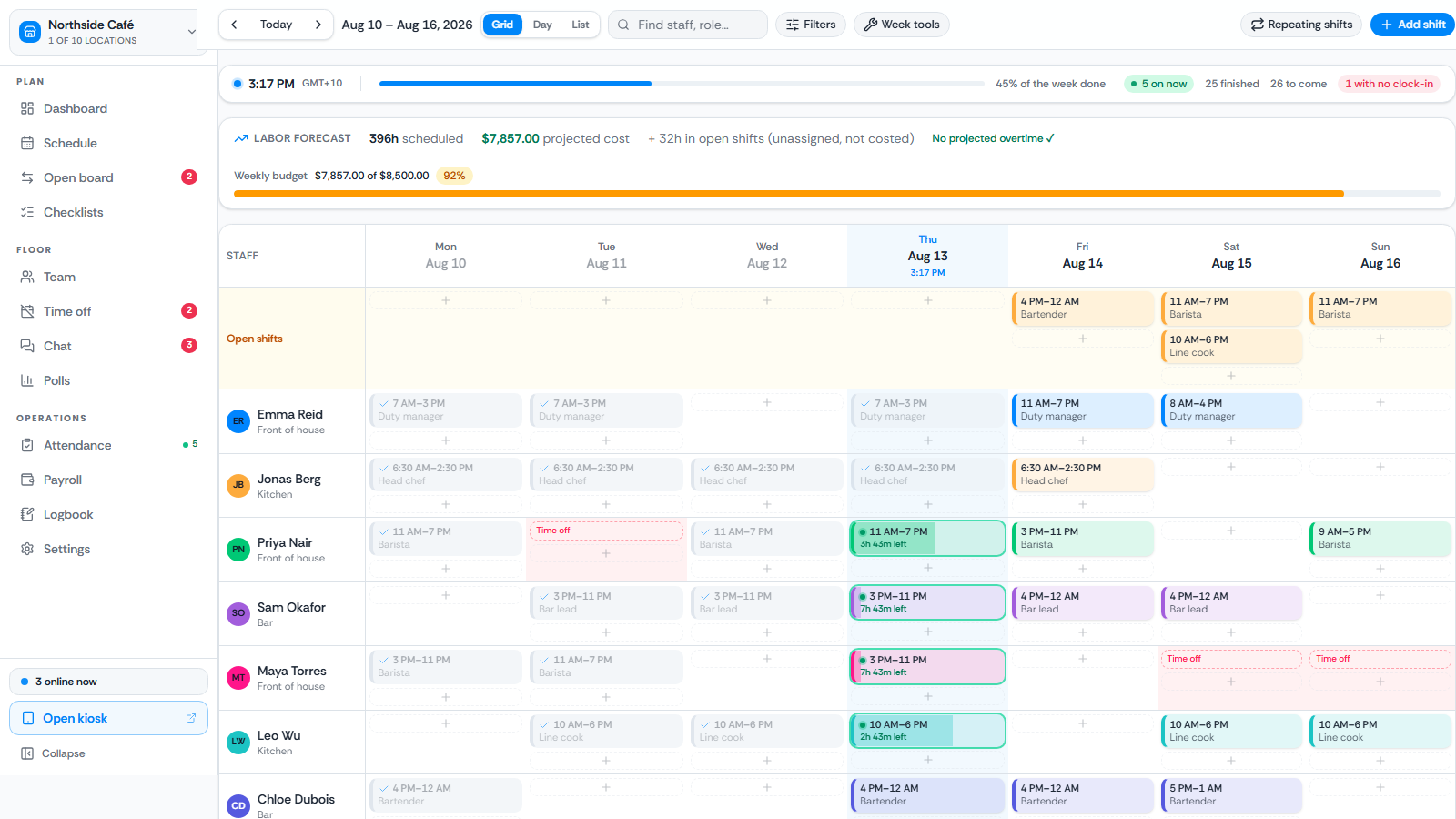Open Checklists in sidebar
The image size is (1456, 819).
coord(108,212)
